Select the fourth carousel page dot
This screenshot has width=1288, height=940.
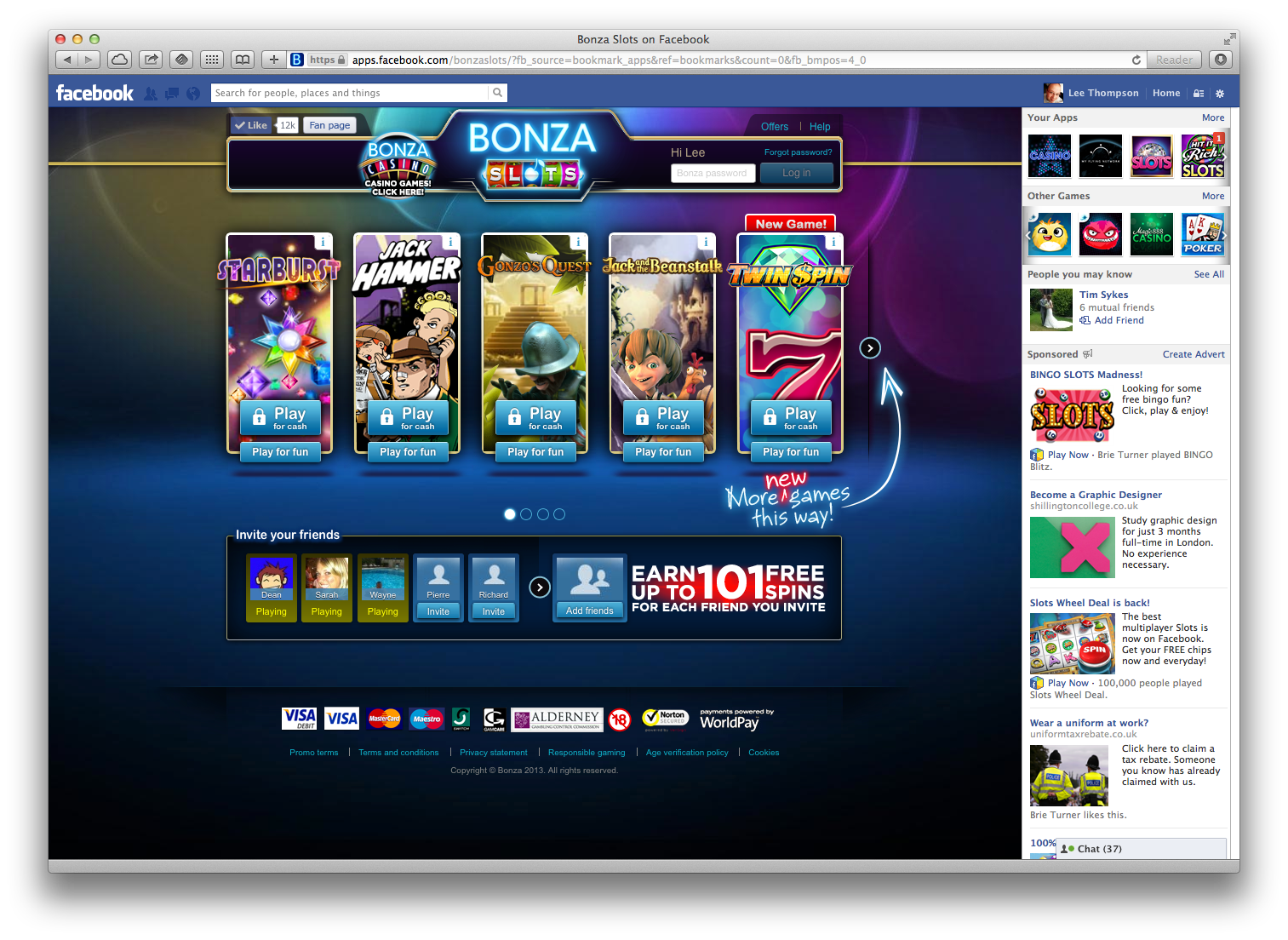[559, 514]
